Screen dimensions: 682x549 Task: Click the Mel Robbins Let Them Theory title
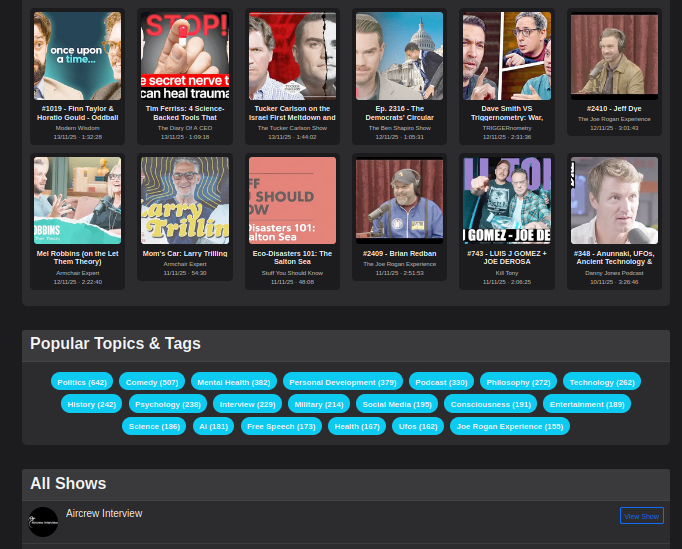[77, 258]
